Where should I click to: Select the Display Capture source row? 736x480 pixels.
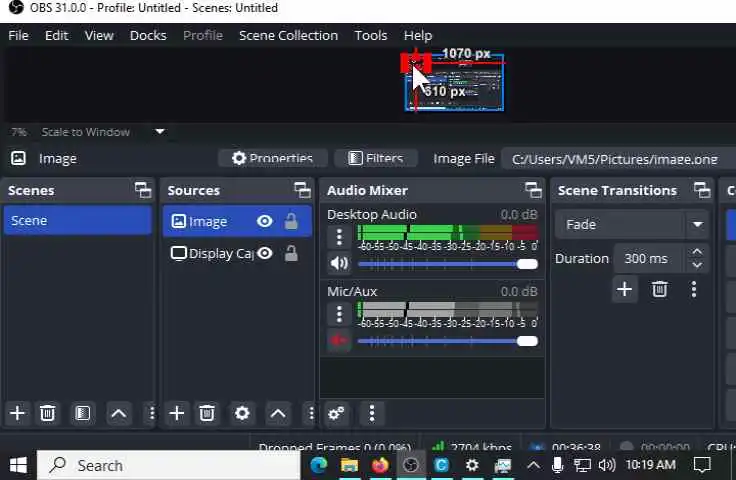coord(237,253)
